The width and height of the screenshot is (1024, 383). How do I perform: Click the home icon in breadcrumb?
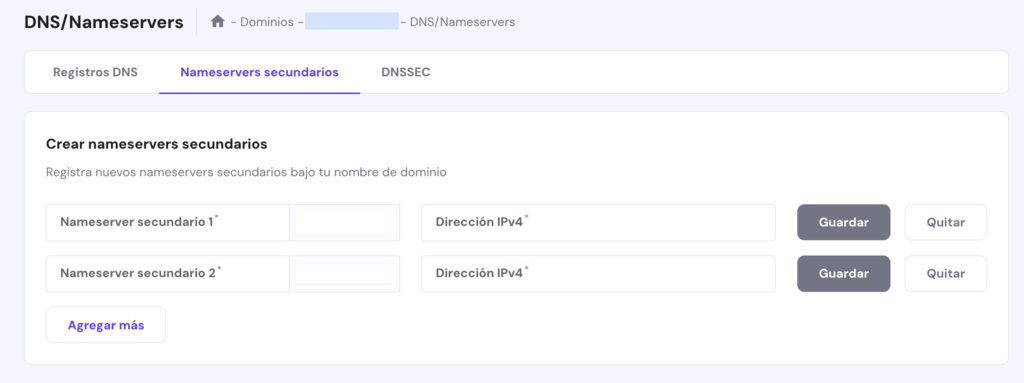217,22
